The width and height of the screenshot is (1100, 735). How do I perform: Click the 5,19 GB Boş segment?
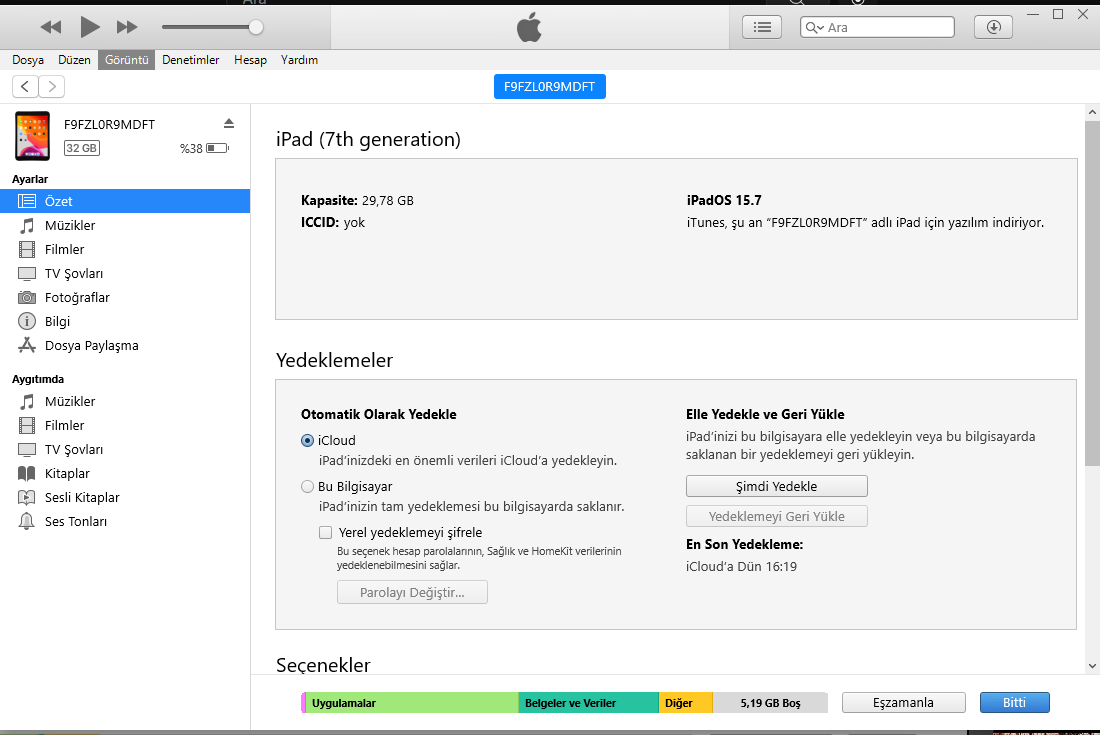click(x=770, y=703)
